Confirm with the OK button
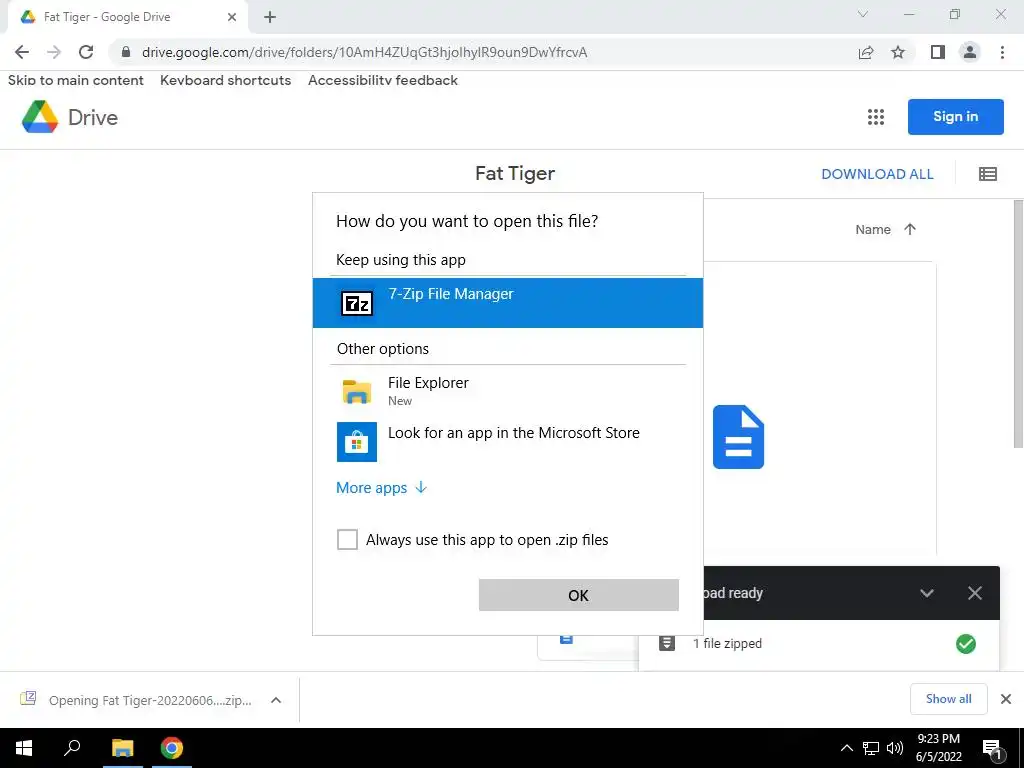Image resolution: width=1024 pixels, height=768 pixels. coord(579,595)
